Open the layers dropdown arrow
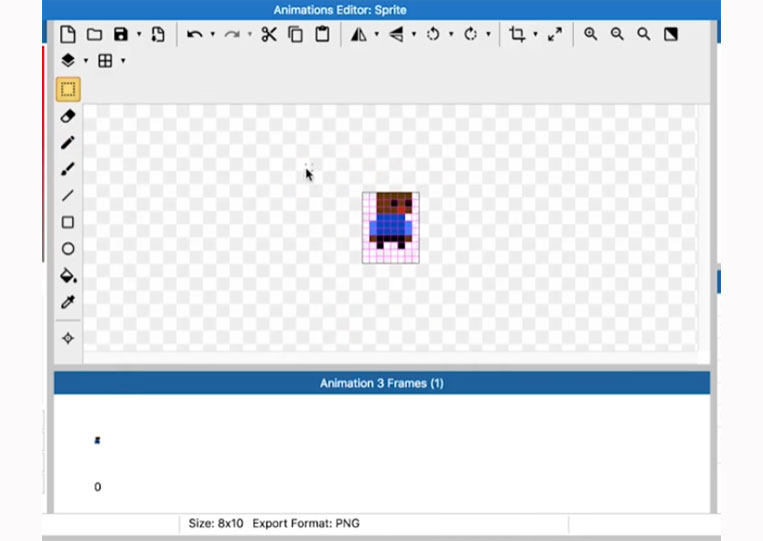This screenshot has width=763, height=541. pos(86,61)
